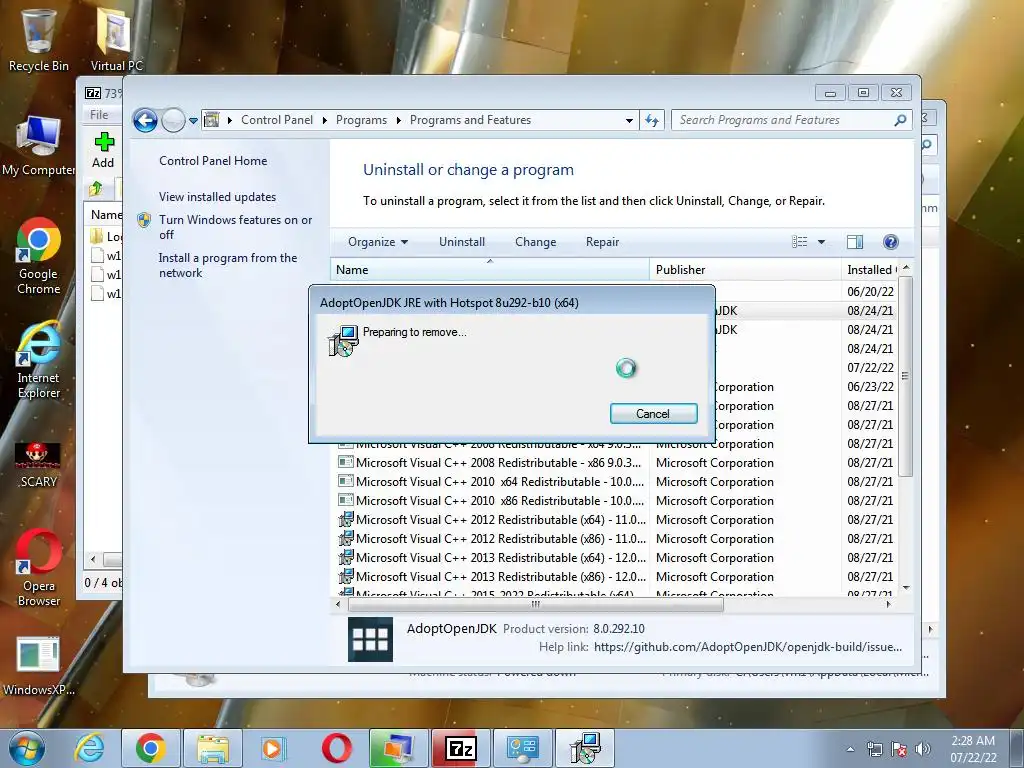
Task: Click Internet Explorer on the taskbar
Action: tap(90, 748)
